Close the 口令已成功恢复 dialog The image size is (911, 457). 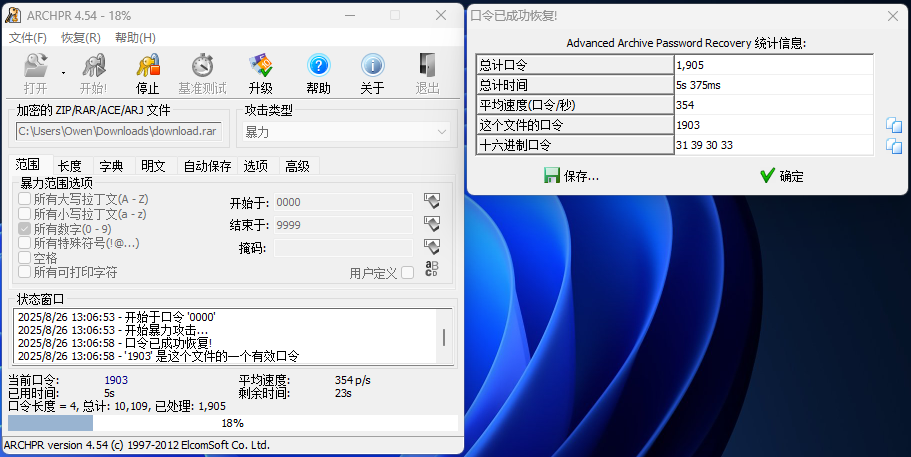[893, 16]
